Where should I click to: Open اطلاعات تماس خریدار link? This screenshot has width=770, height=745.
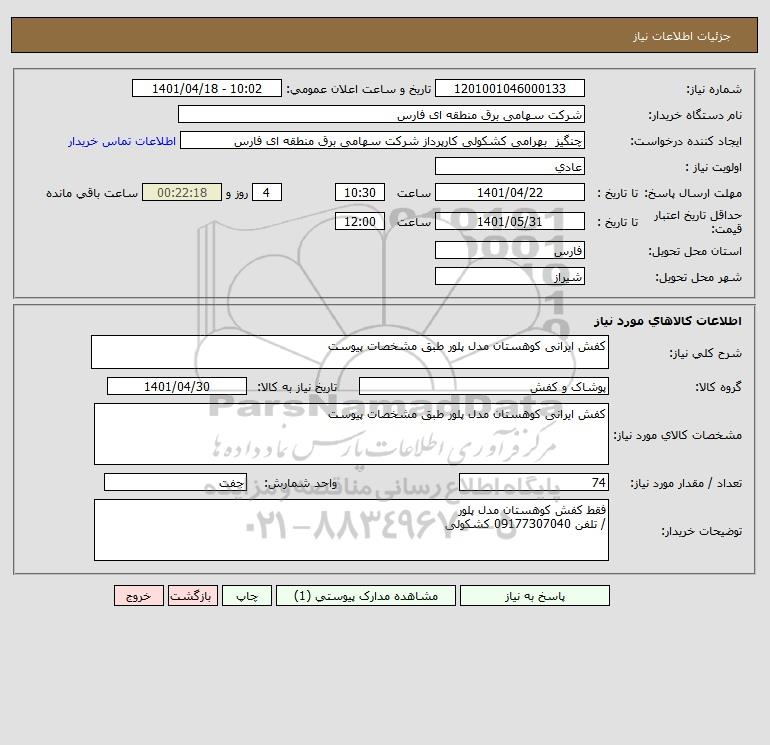point(122,141)
